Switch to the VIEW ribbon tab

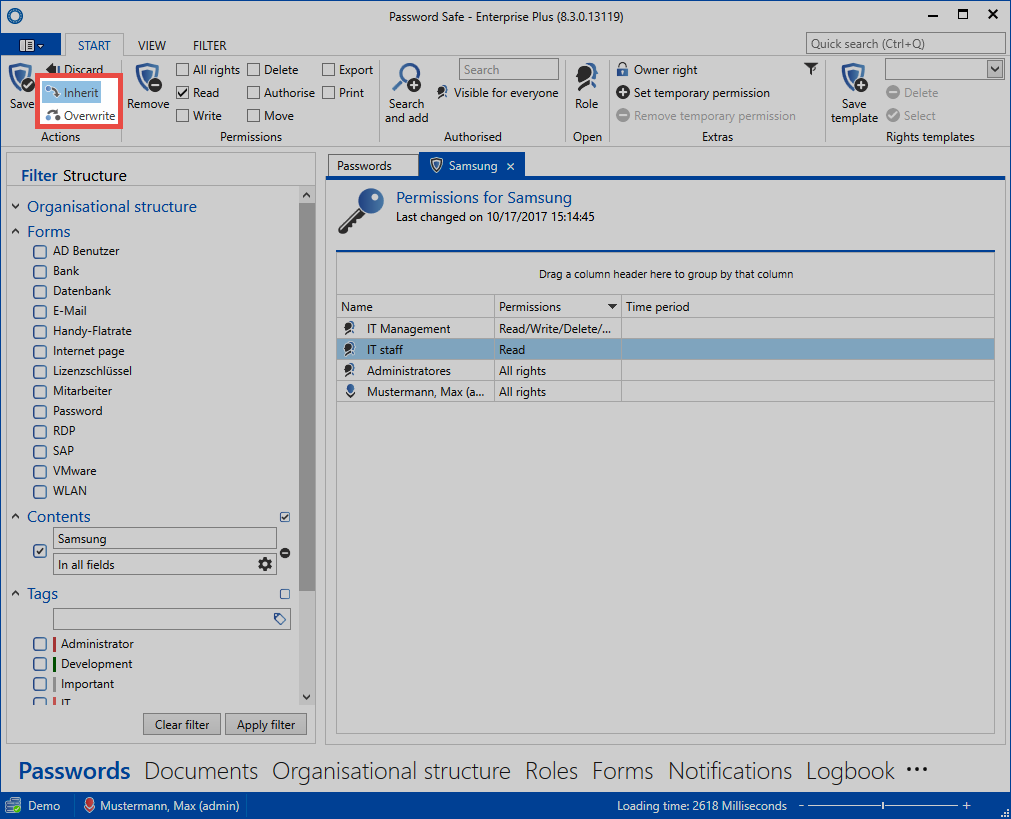point(152,46)
